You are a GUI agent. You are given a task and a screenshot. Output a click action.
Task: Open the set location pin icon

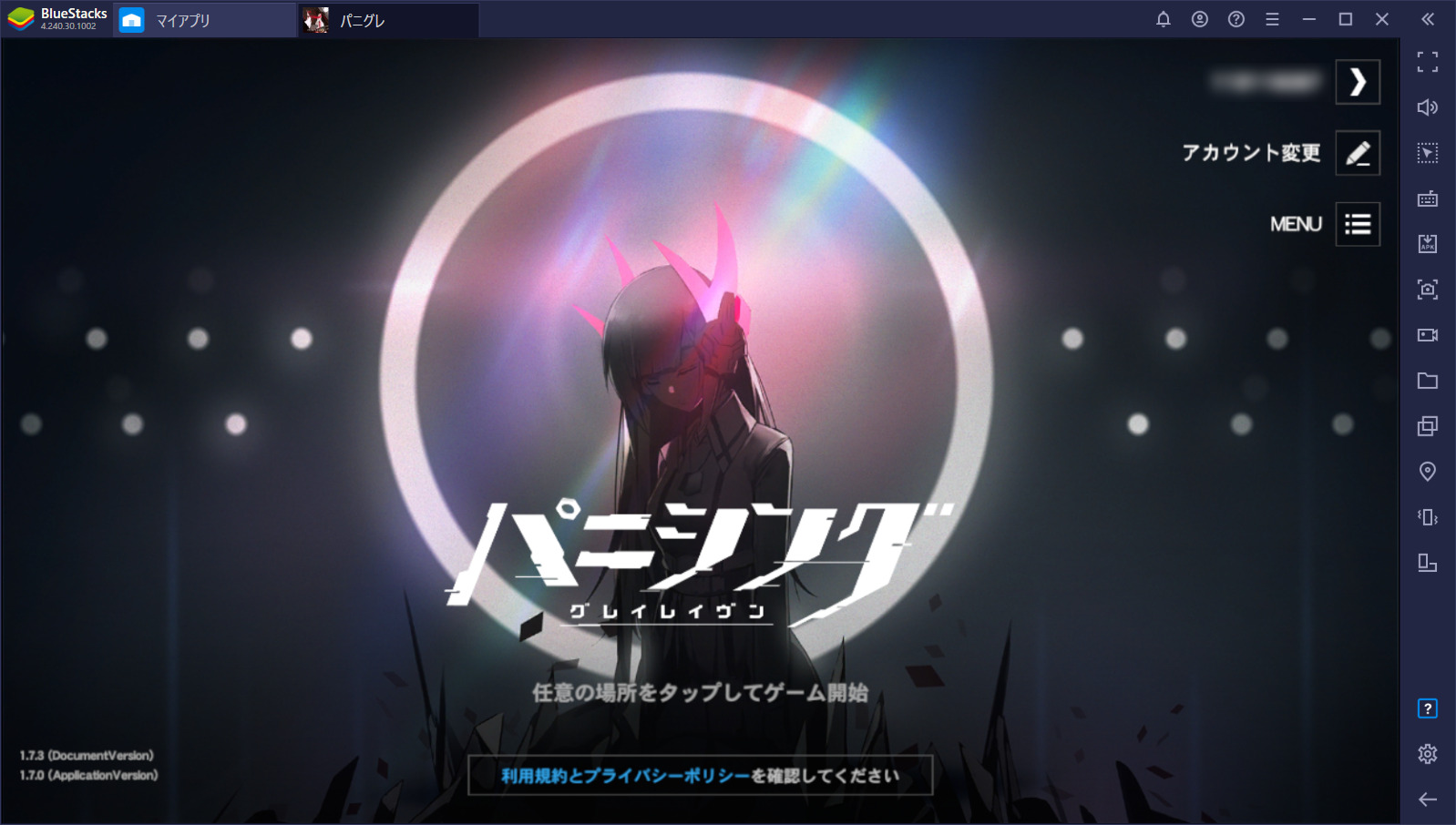point(1428,472)
